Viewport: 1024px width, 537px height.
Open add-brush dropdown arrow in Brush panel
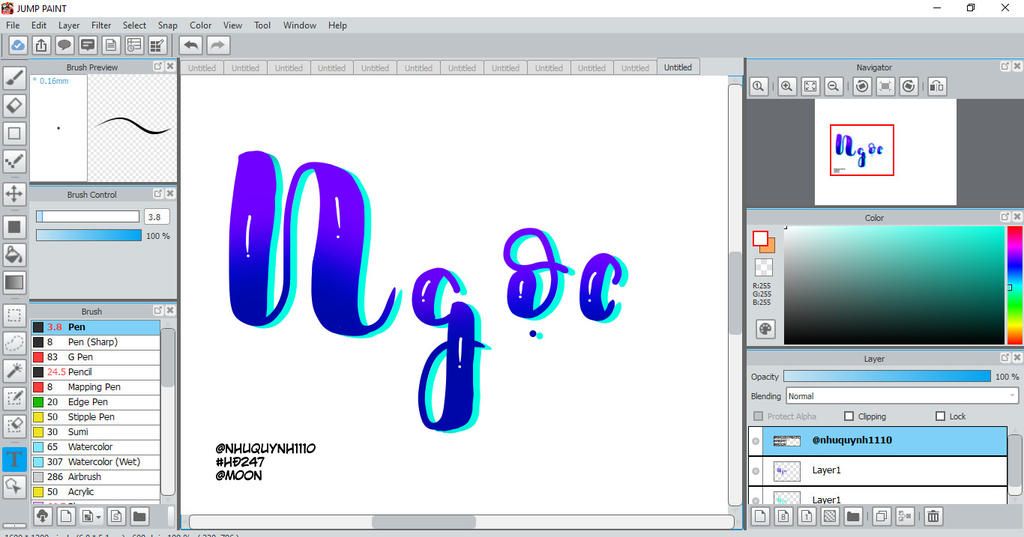click(98, 517)
